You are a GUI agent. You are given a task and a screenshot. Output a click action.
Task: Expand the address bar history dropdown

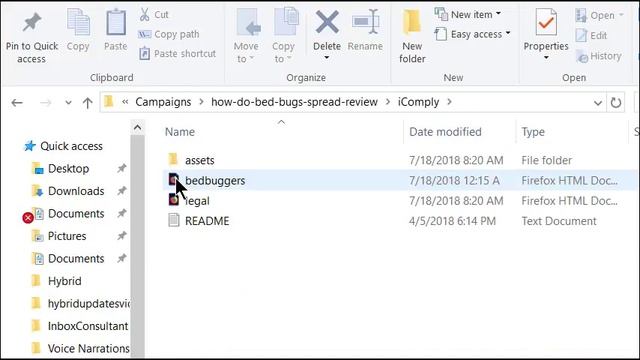[598, 103]
